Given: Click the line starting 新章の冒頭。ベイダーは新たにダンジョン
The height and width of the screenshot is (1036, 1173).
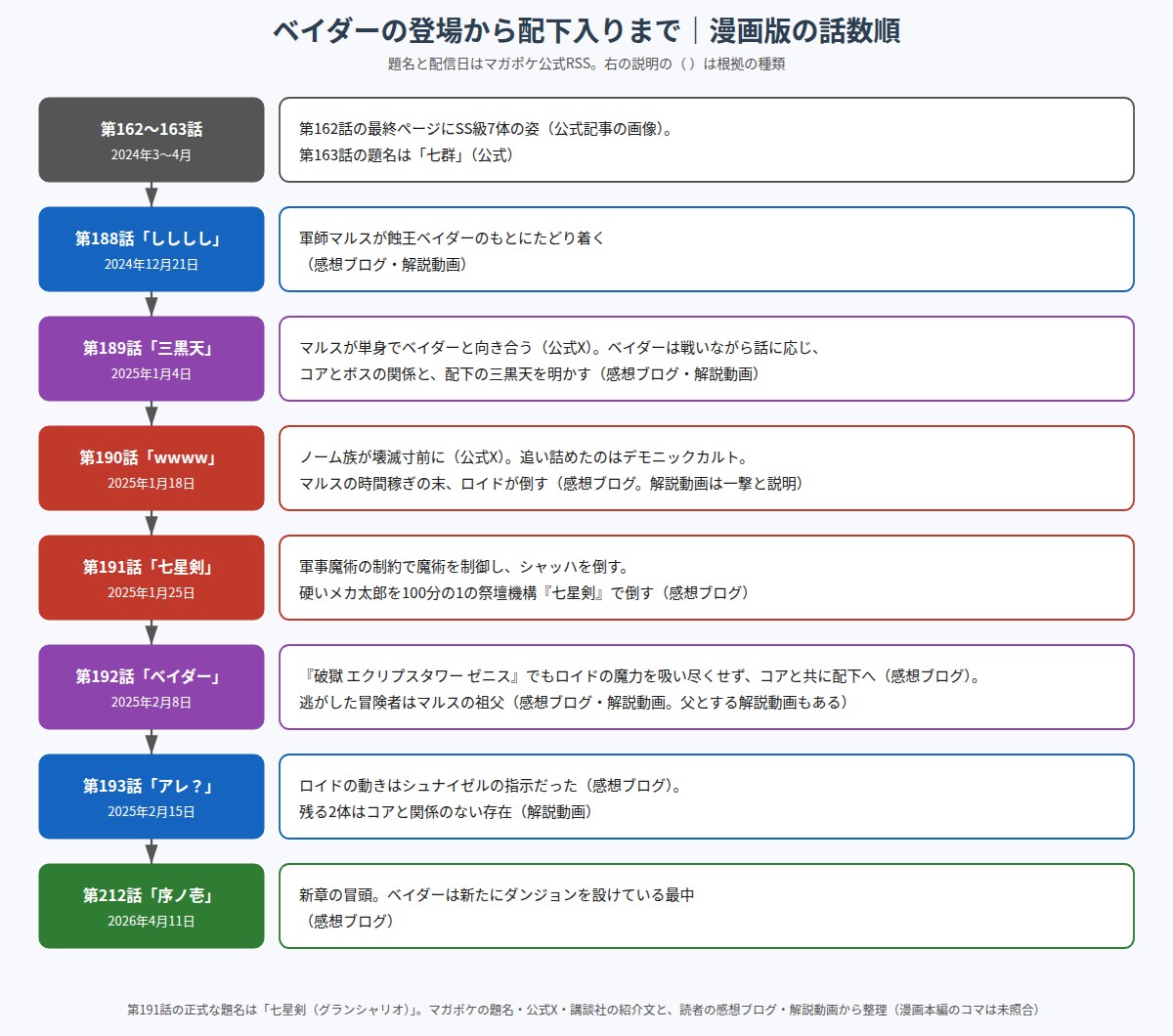Looking at the screenshot, I should pos(497,894).
